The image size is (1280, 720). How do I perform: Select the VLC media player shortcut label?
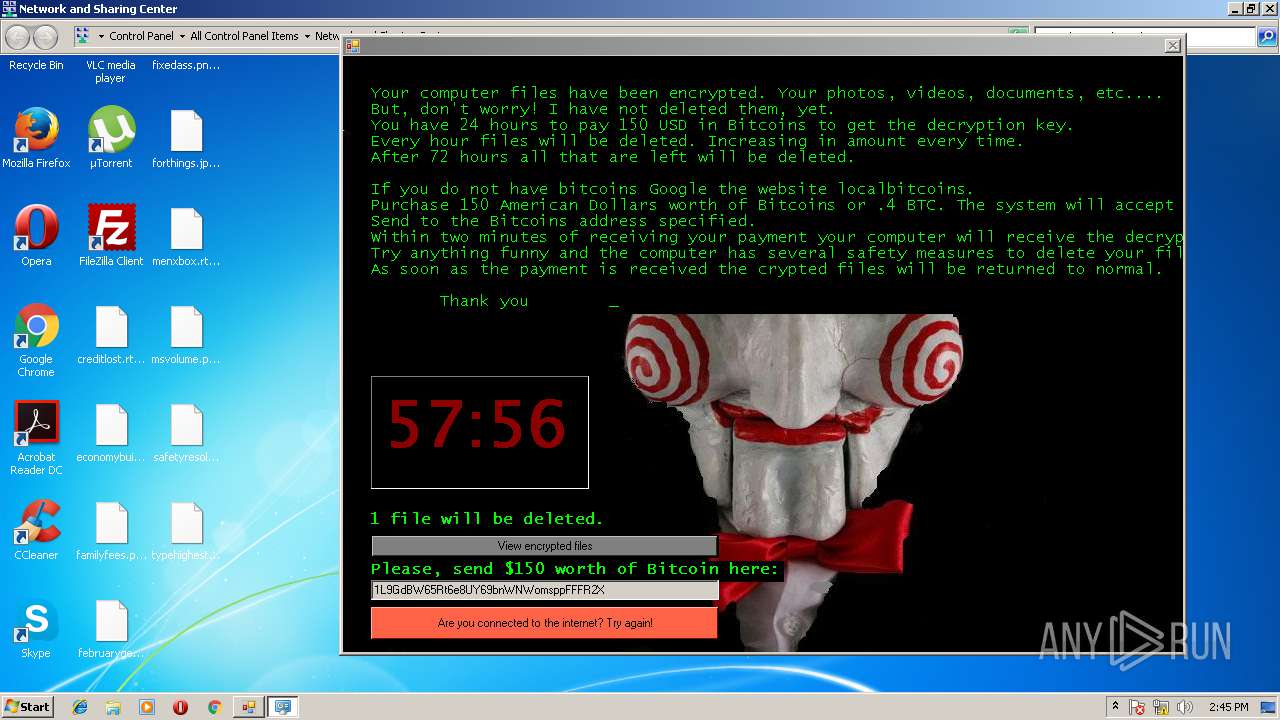click(110, 71)
